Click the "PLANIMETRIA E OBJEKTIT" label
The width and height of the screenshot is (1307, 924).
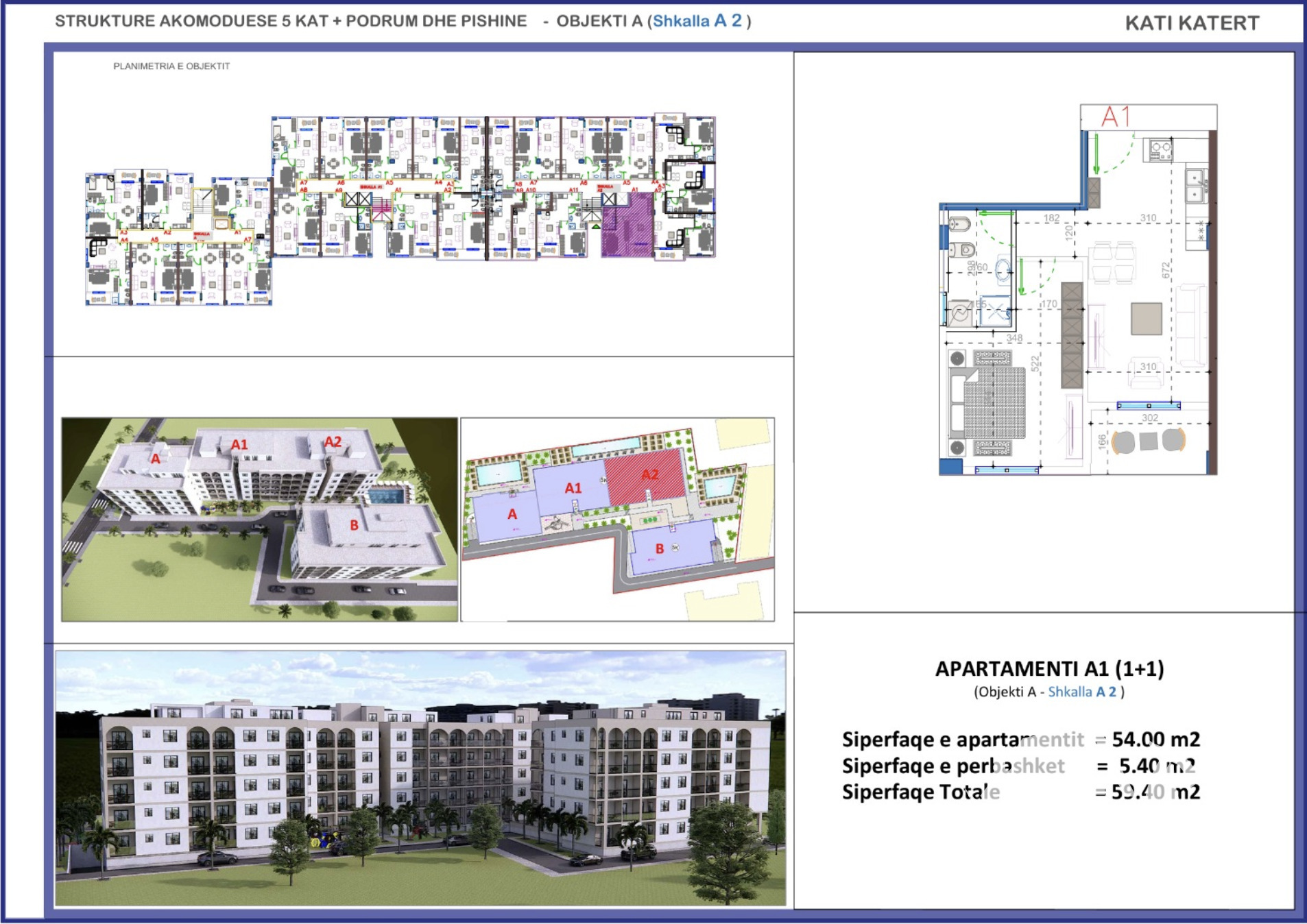pyautogui.click(x=171, y=66)
